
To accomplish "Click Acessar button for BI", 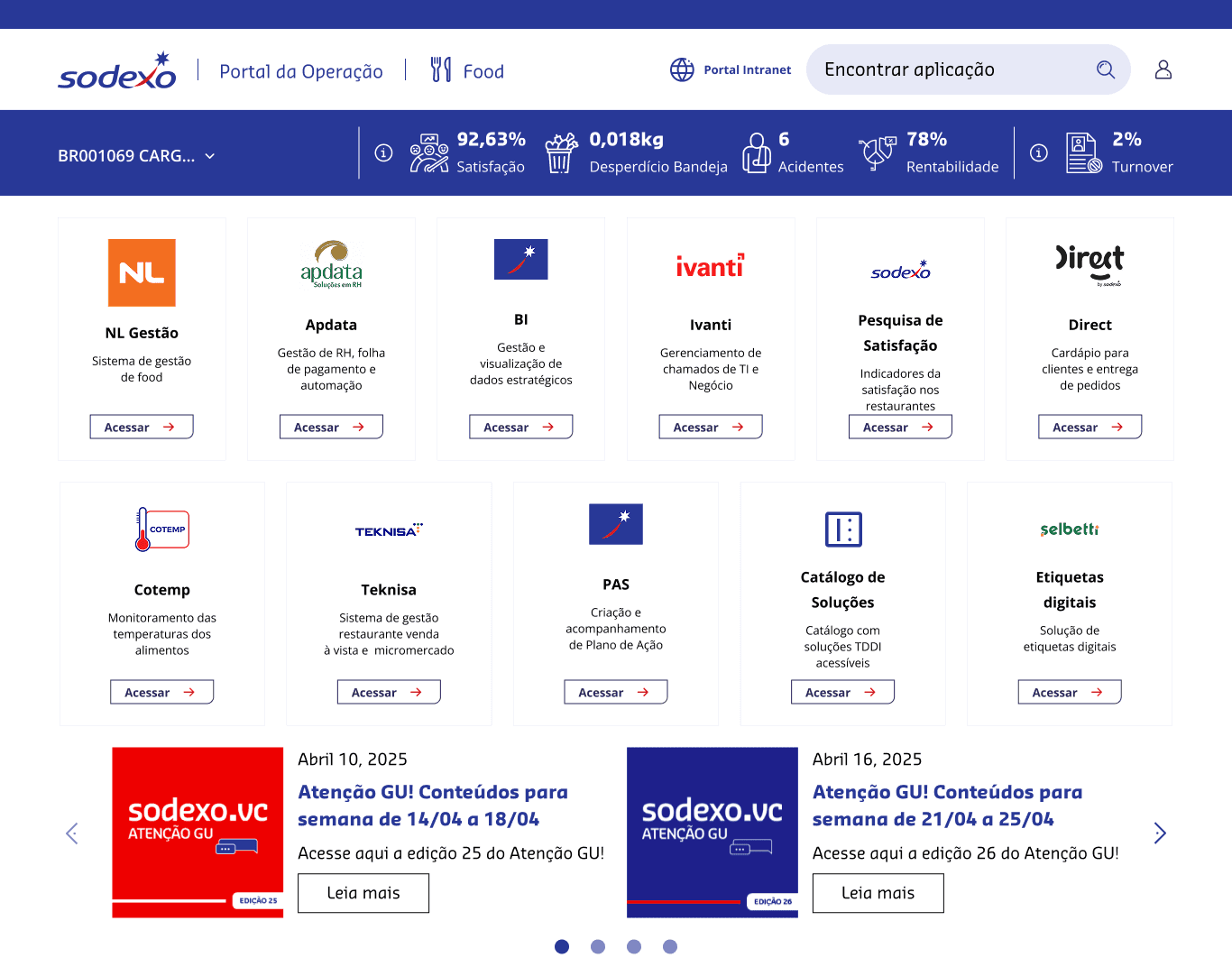I will click(521, 427).
